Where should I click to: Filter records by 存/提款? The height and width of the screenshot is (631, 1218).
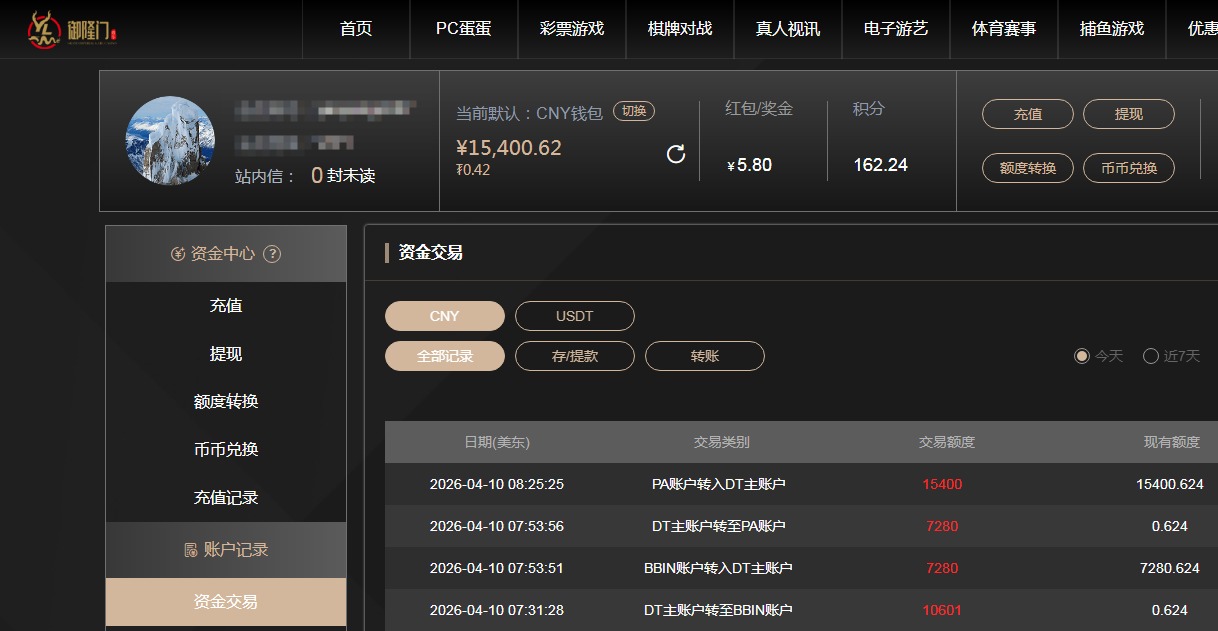(574, 356)
